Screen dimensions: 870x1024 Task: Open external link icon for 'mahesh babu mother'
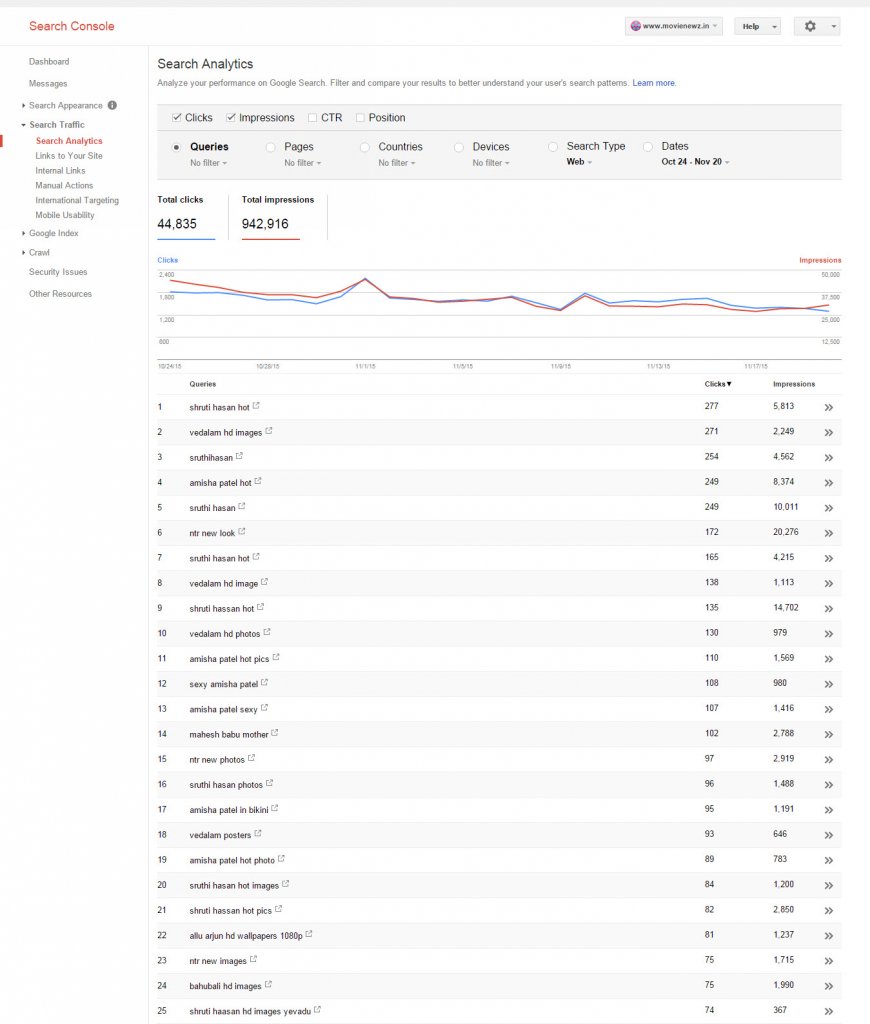coord(275,733)
